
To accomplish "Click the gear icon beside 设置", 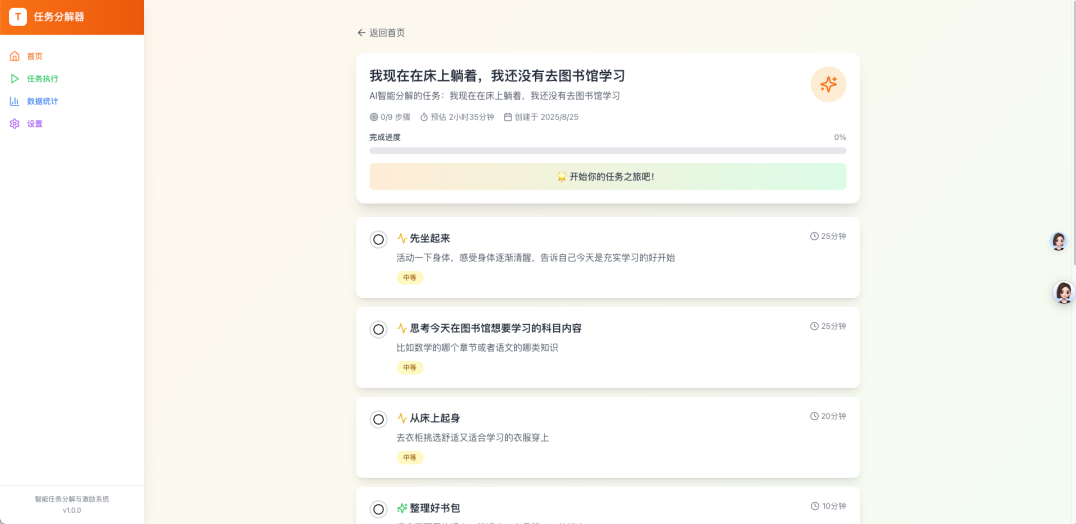I will pyautogui.click(x=14, y=124).
